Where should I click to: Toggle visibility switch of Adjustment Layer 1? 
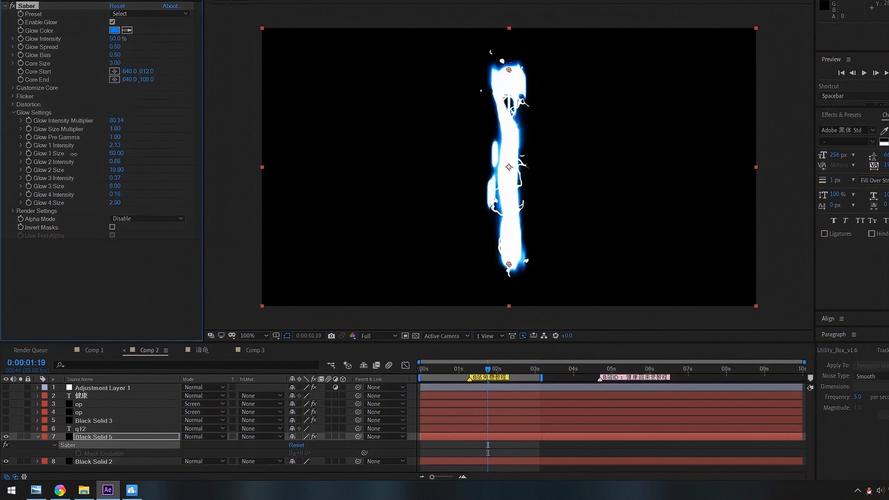tap(6, 388)
